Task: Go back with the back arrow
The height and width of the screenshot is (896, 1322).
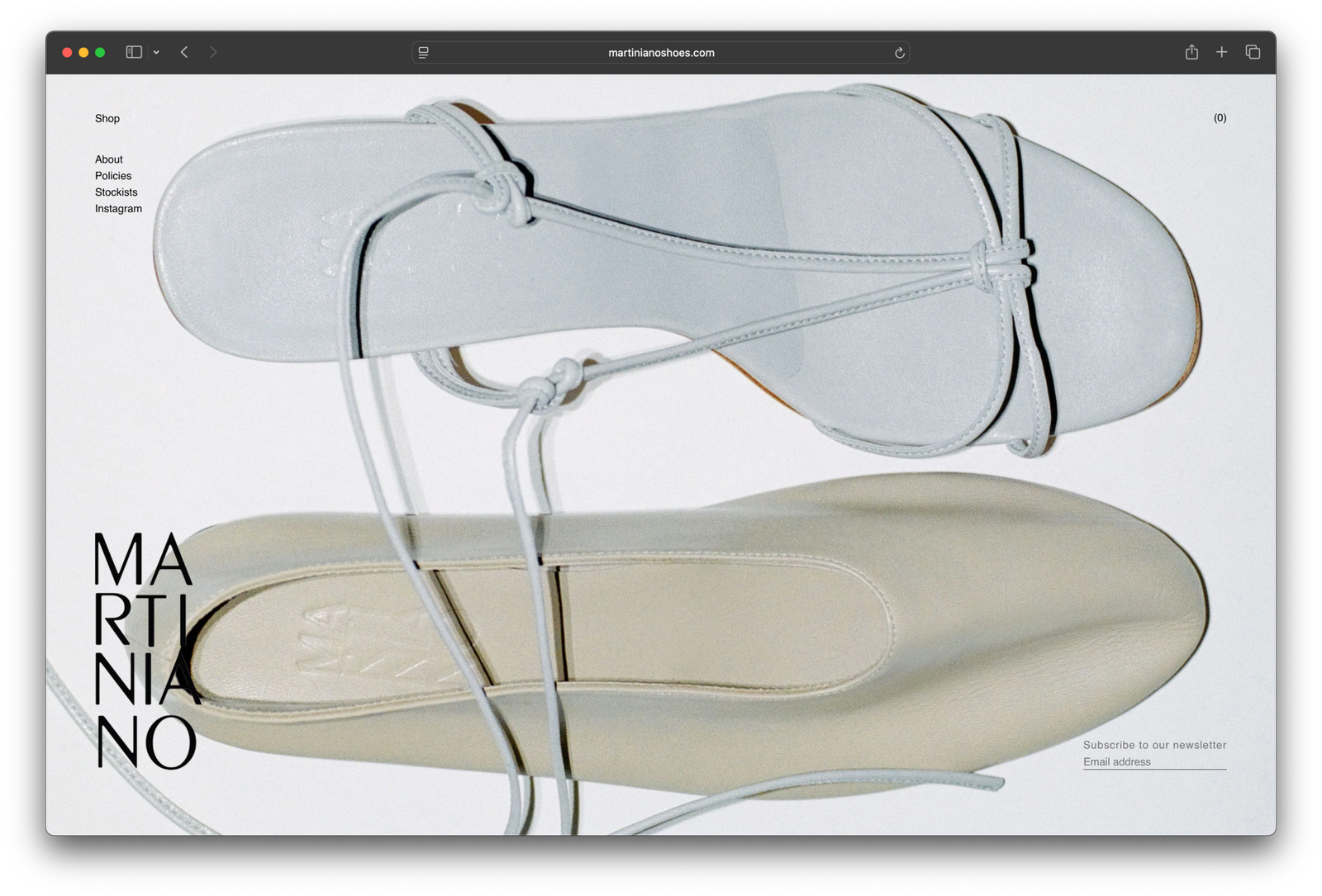Action: [x=184, y=52]
